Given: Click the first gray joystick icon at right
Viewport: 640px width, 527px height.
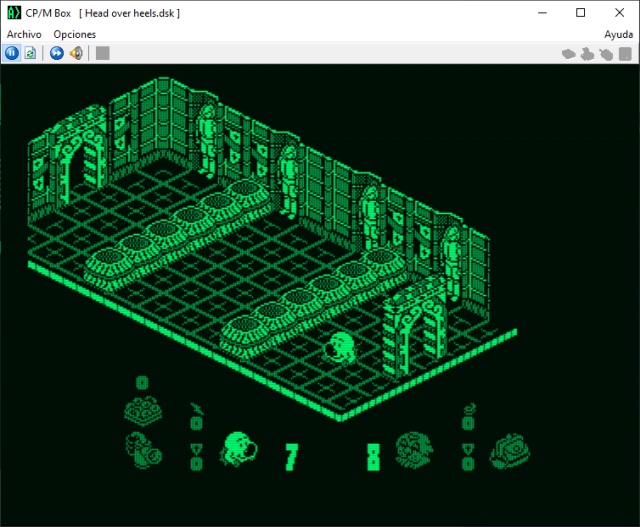Looking at the screenshot, I should (569, 54).
